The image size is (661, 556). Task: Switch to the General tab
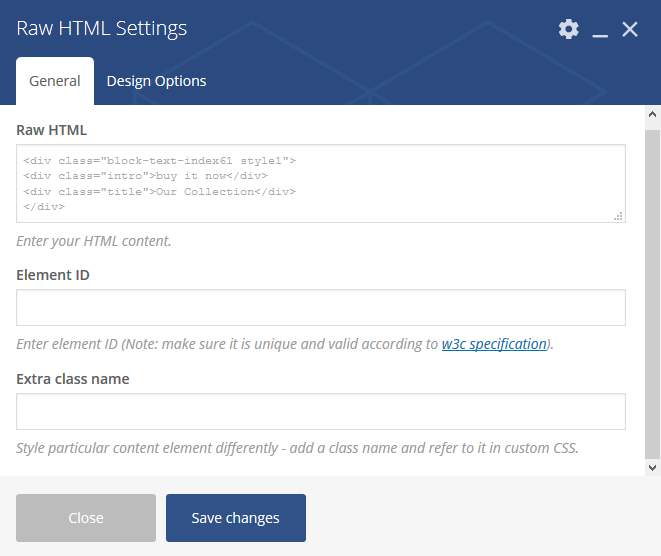(x=55, y=81)
